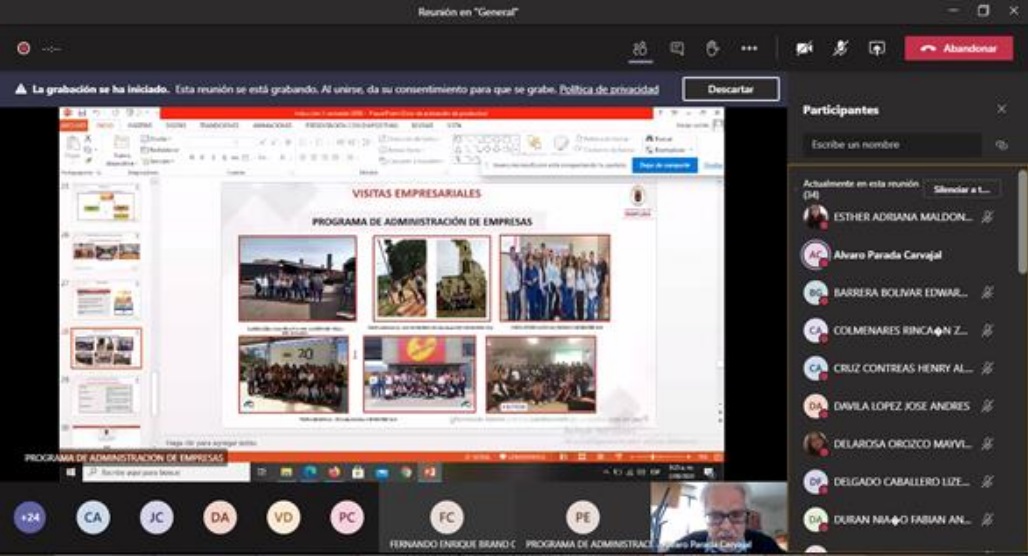Click the recording indicator red dot
Image resolution: width=1028 pixels, height=556 pixels.
pos(23,48)
